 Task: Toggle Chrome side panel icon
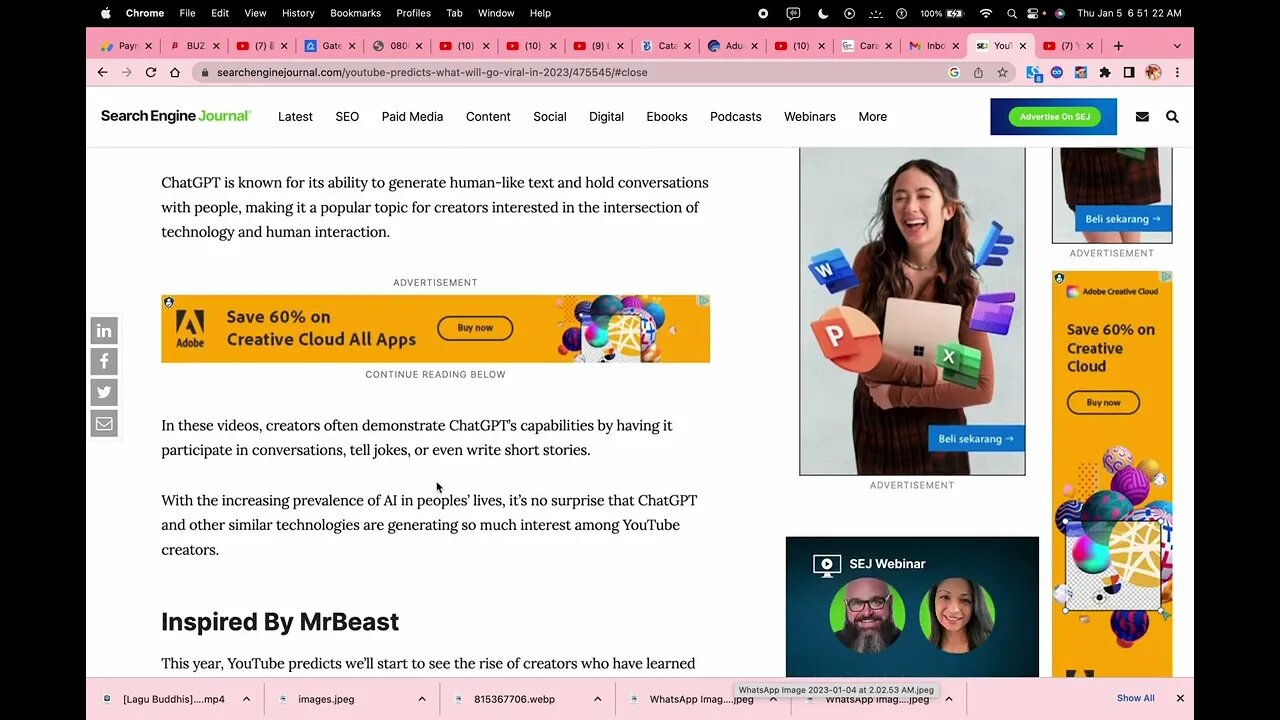coord(1129,72)
